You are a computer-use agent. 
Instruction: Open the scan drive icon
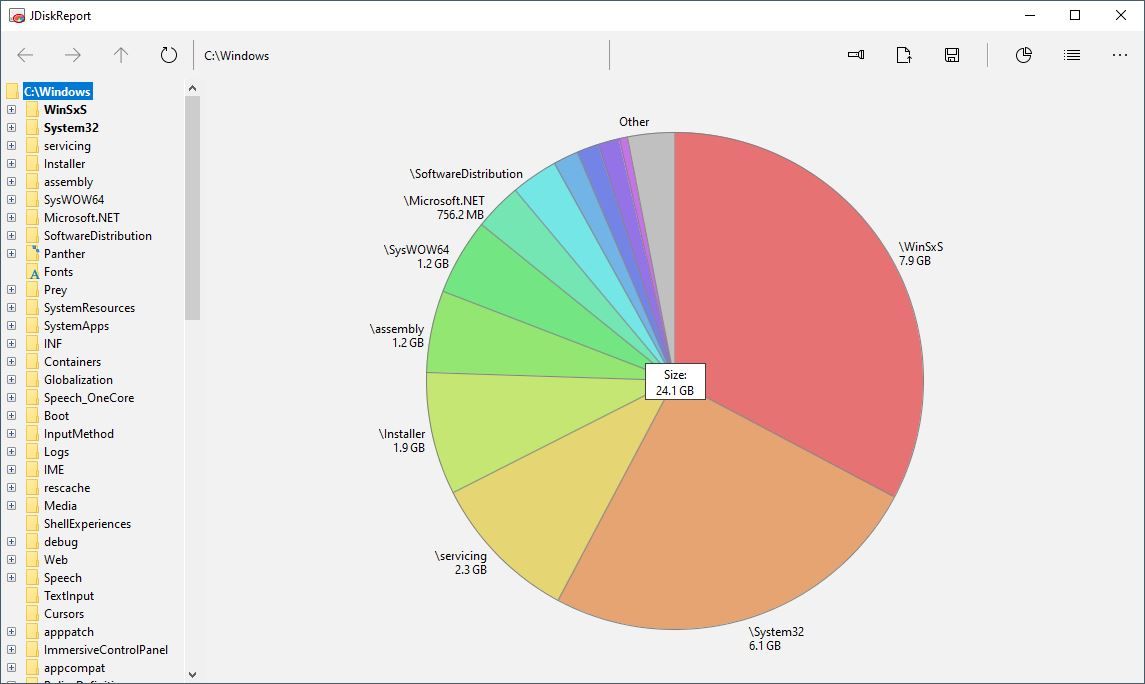coord(856,55)
